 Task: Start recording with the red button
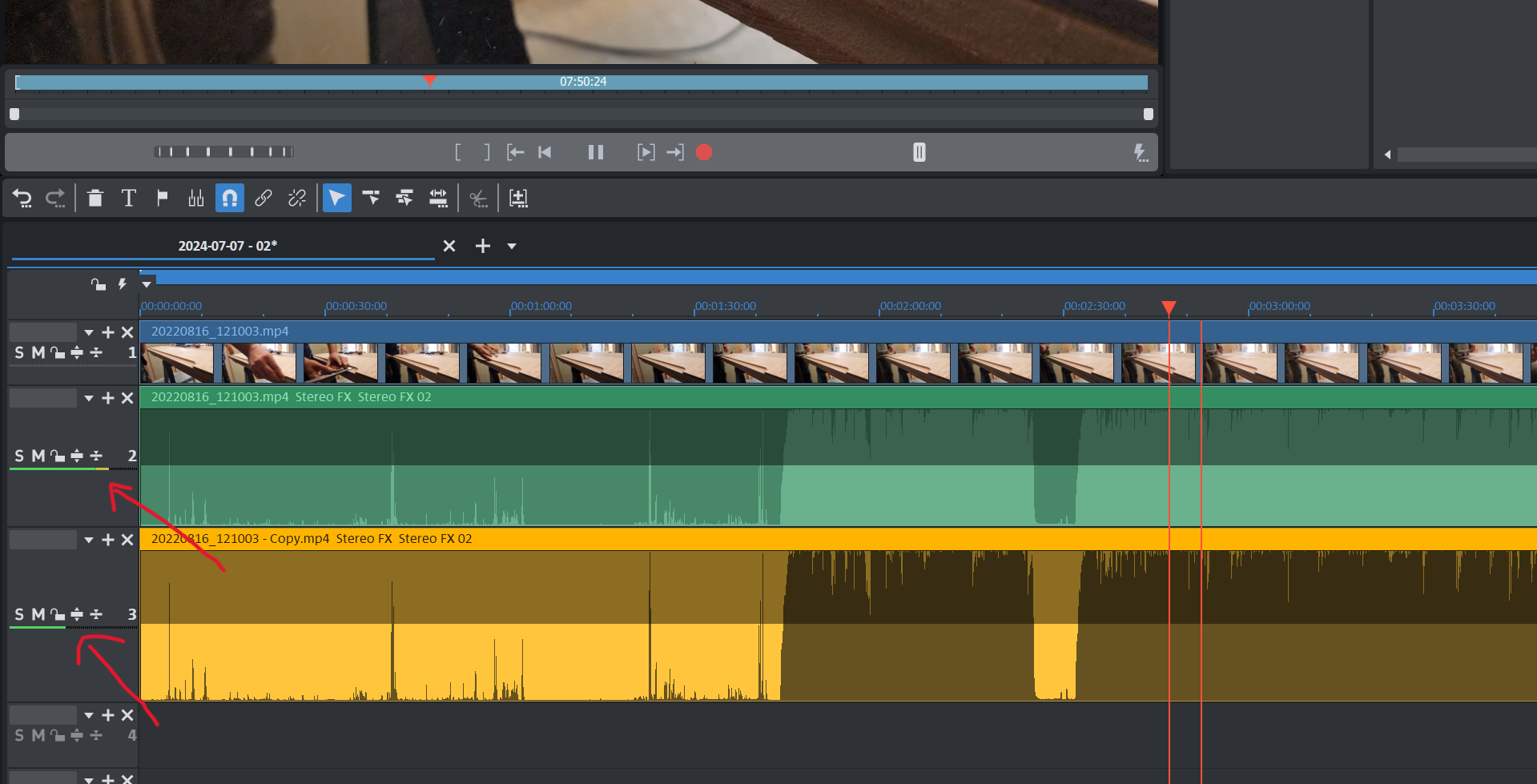coord(704,152)
